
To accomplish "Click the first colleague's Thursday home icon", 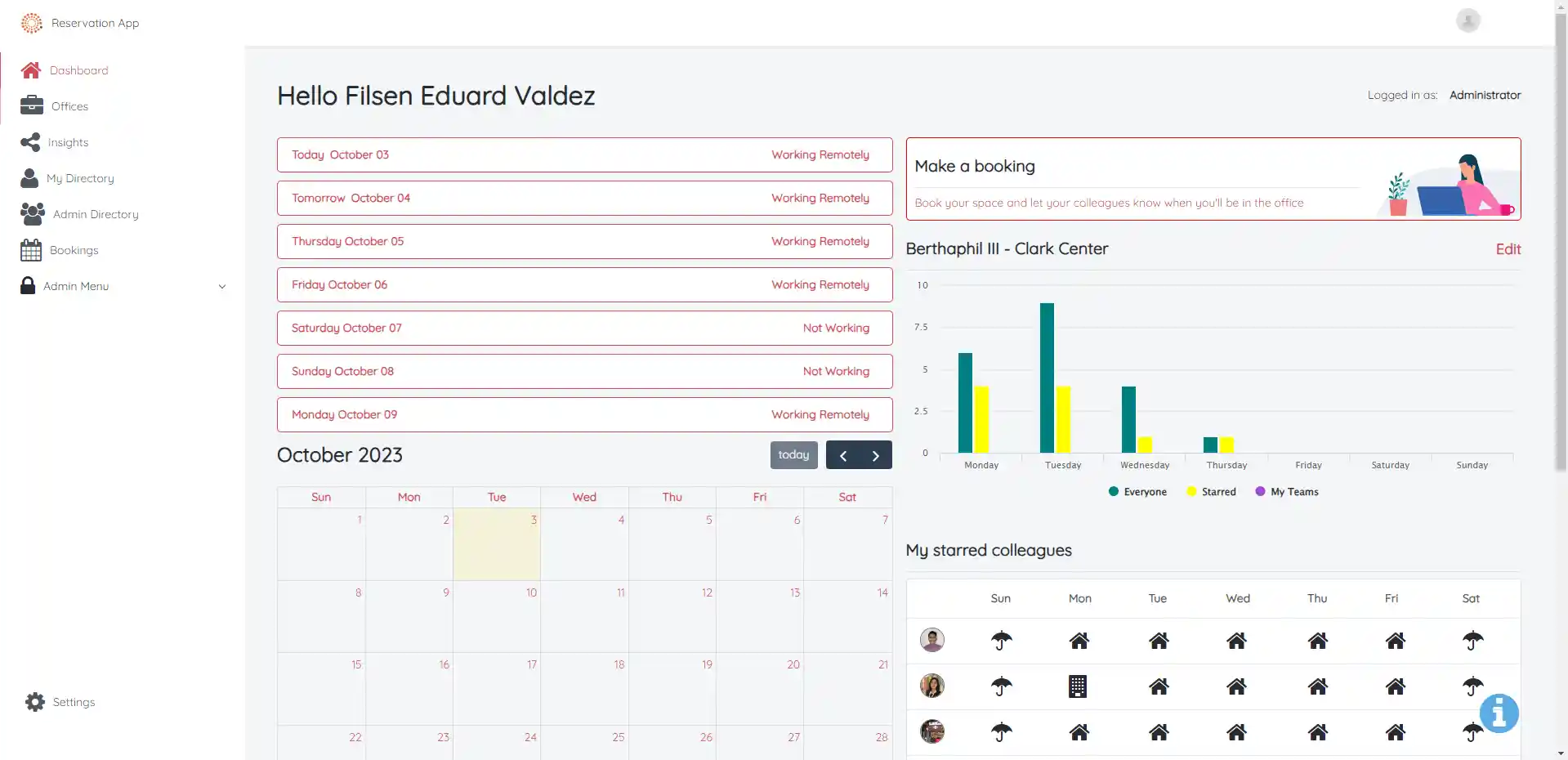I will pyautogui.click(x=1318, y=641).
